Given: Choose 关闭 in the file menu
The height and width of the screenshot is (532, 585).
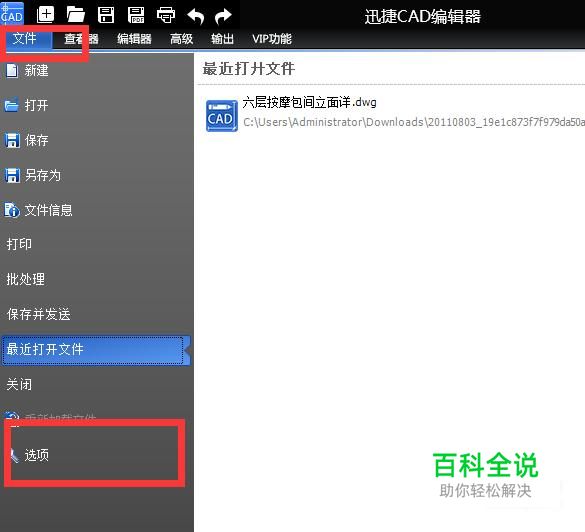Looking at the screenshot, I should pyautogui.click(x=19, y=384).
